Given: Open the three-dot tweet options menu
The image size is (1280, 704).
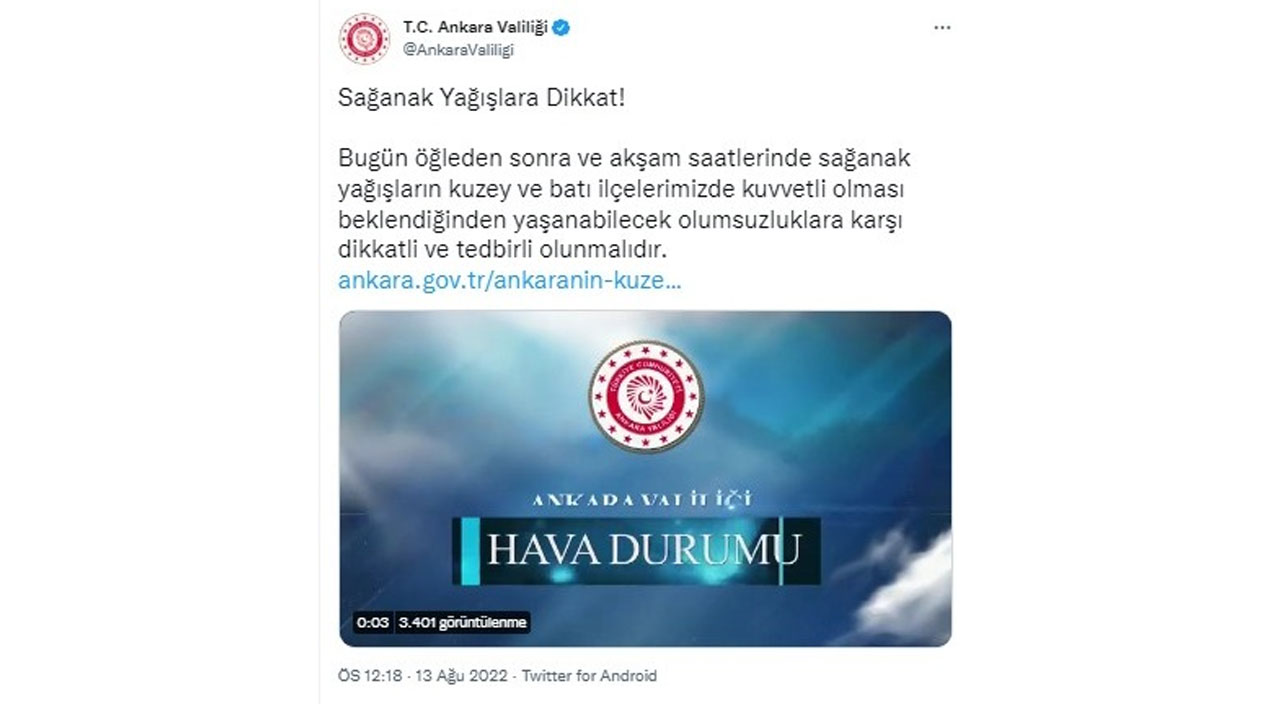Looking at the screenshot, I should 942,28.
